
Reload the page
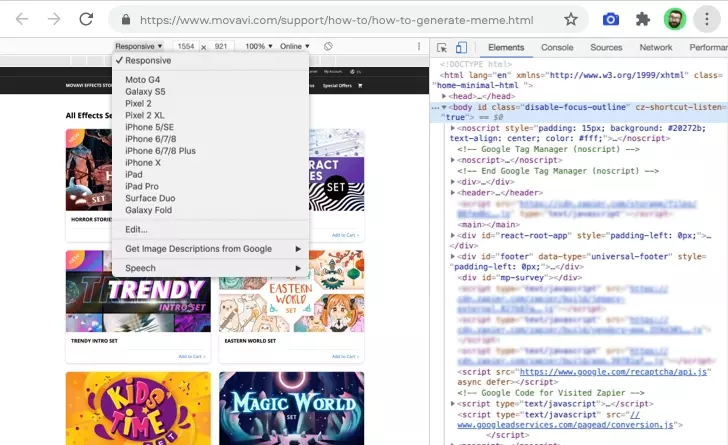pos(86,19)
